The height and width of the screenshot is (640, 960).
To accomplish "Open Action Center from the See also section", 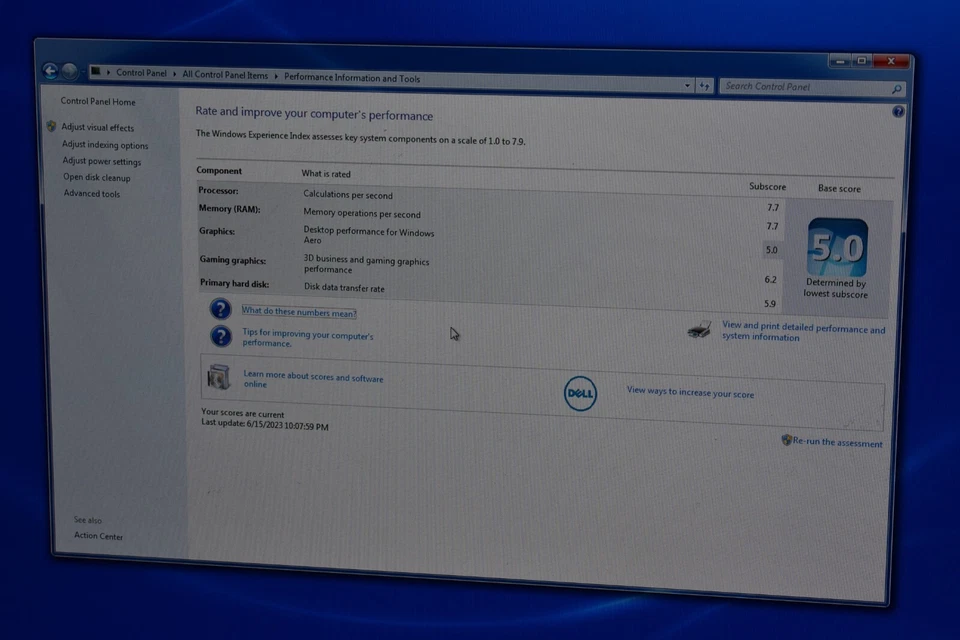I will [x=97, y=536].
